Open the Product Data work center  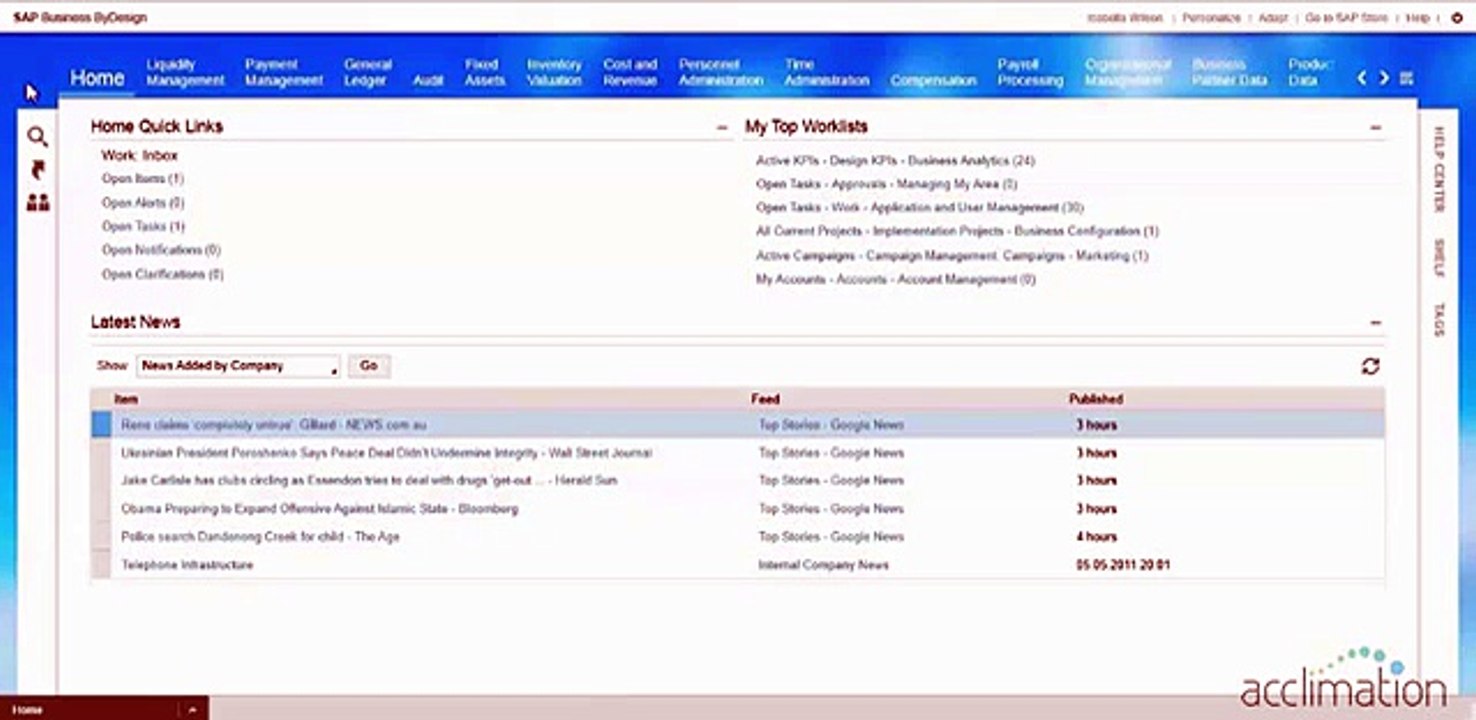(x=1310, y=72)
